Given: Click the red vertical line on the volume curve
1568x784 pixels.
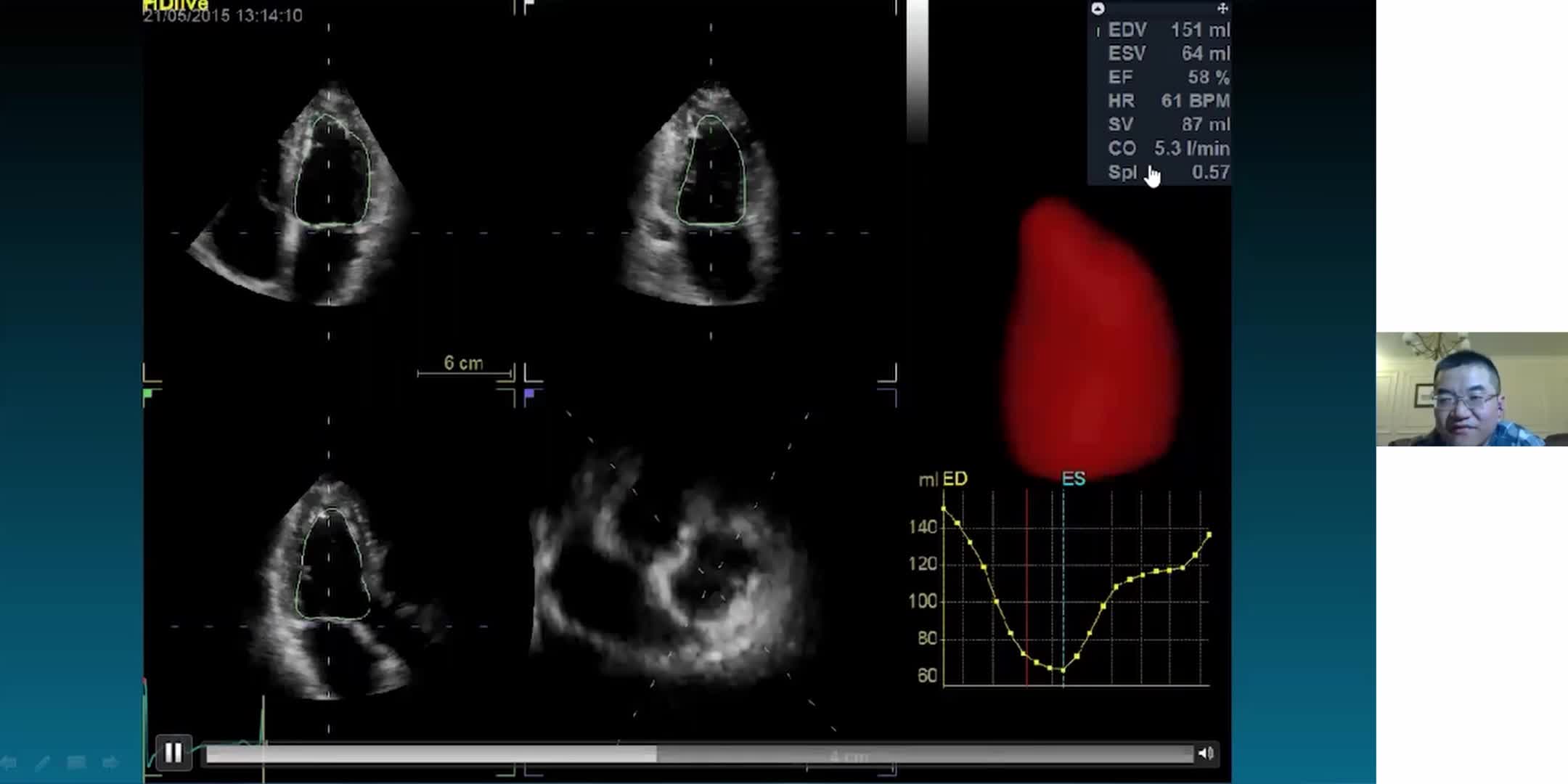Looking at the screenshot, I should 1026,581.
